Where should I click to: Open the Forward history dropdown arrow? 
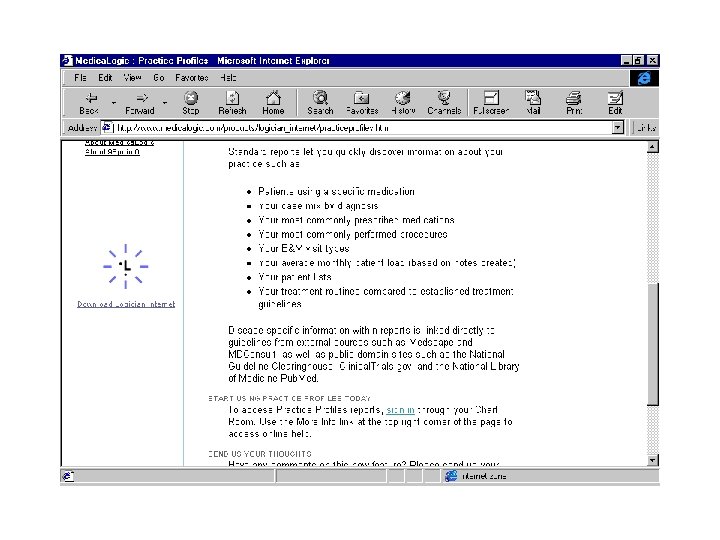165,103
